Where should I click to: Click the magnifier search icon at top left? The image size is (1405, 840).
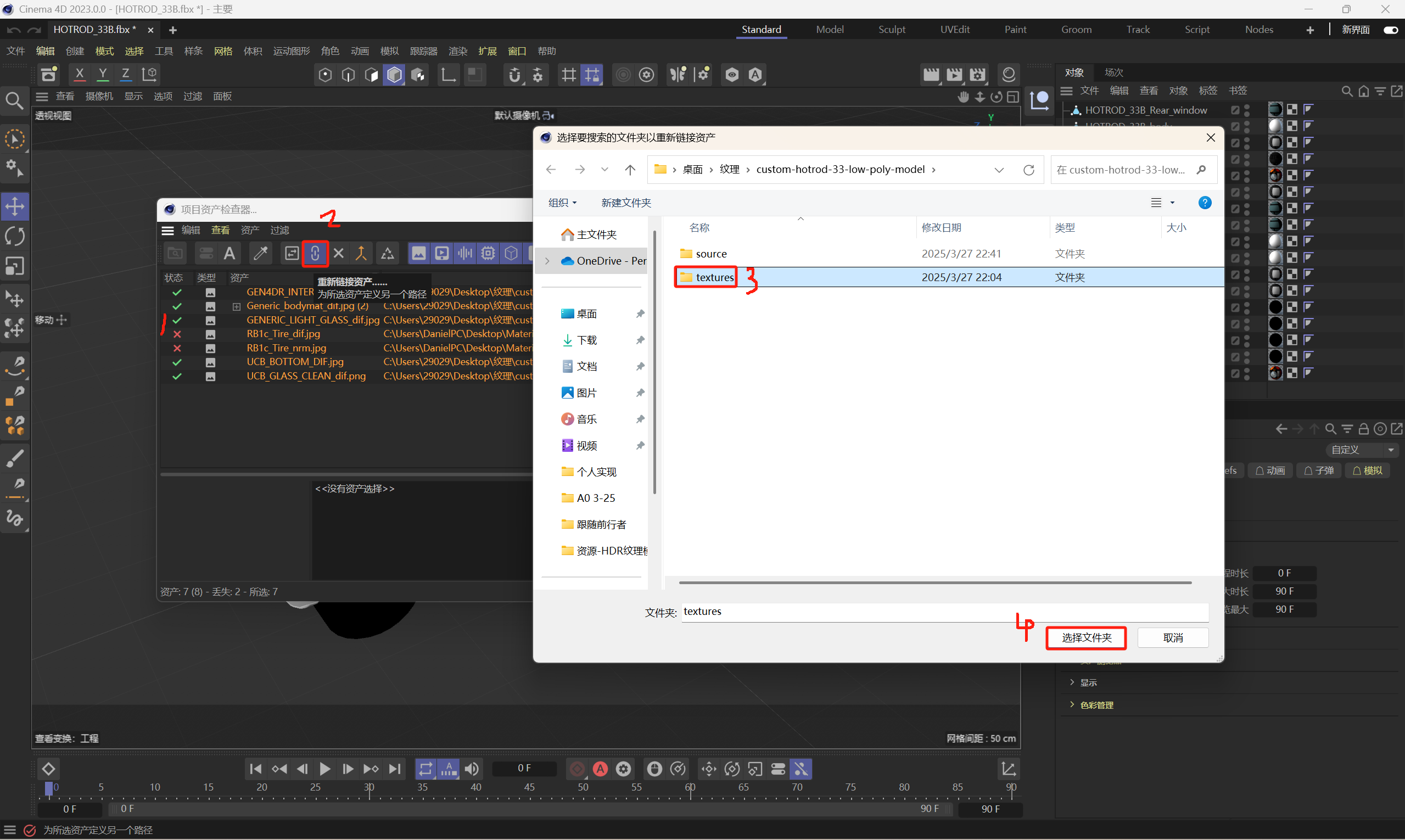pyautogui.click(x=14, y=101)
